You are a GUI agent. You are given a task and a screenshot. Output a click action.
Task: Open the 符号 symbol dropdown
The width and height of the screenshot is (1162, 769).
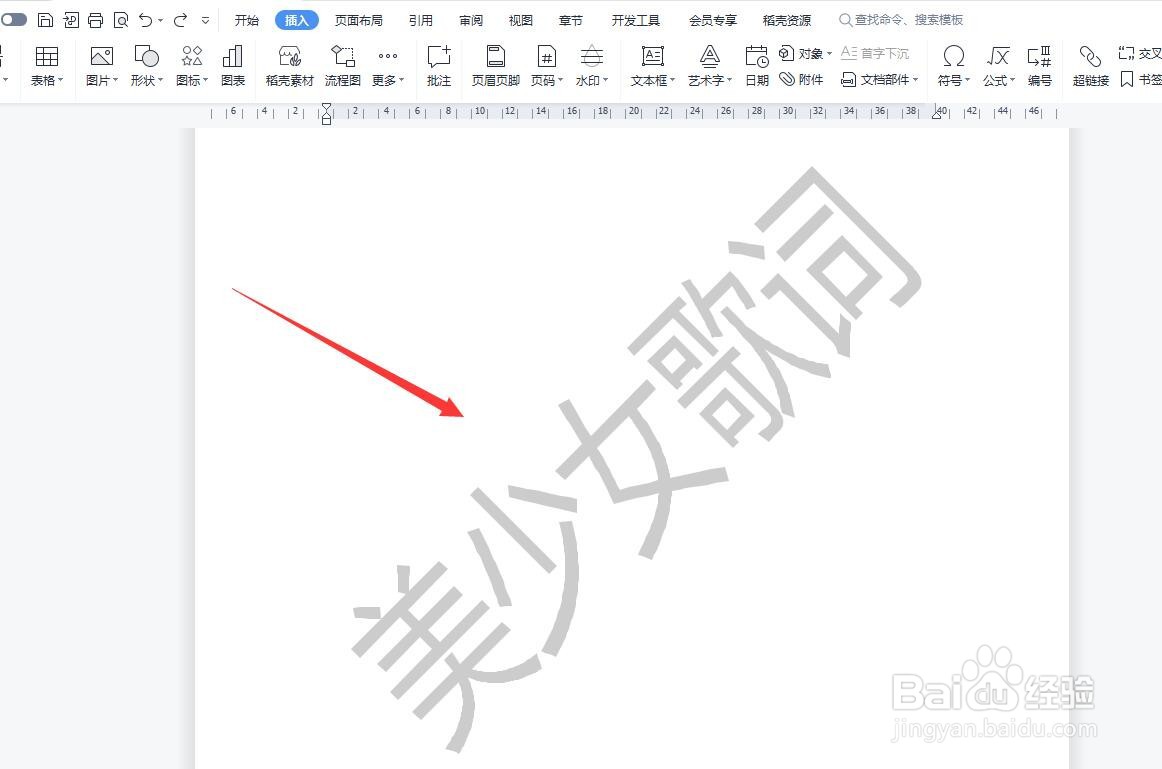click(952, 65)
